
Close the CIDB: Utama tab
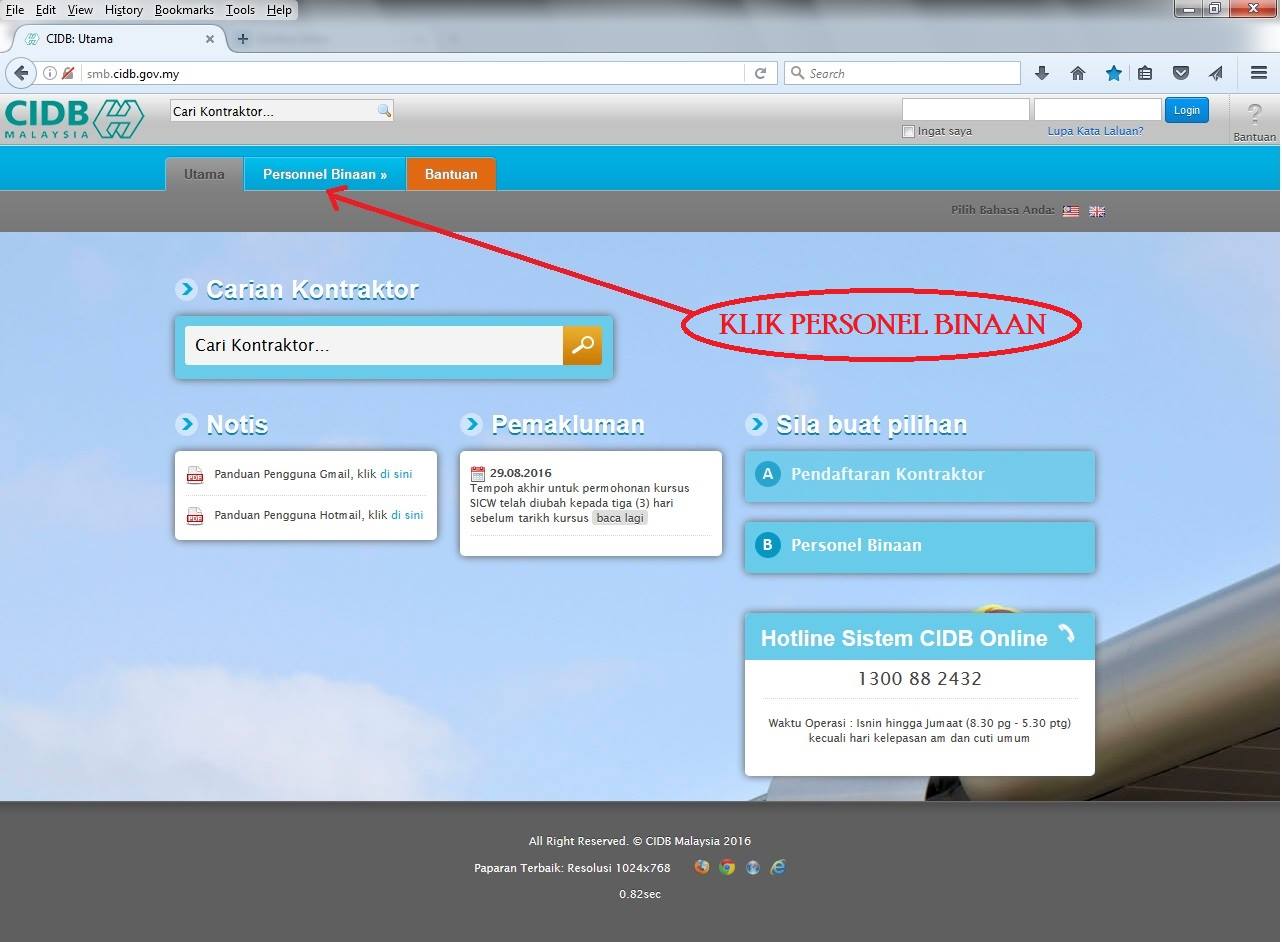pyautogui.click(x=210, y=39)
